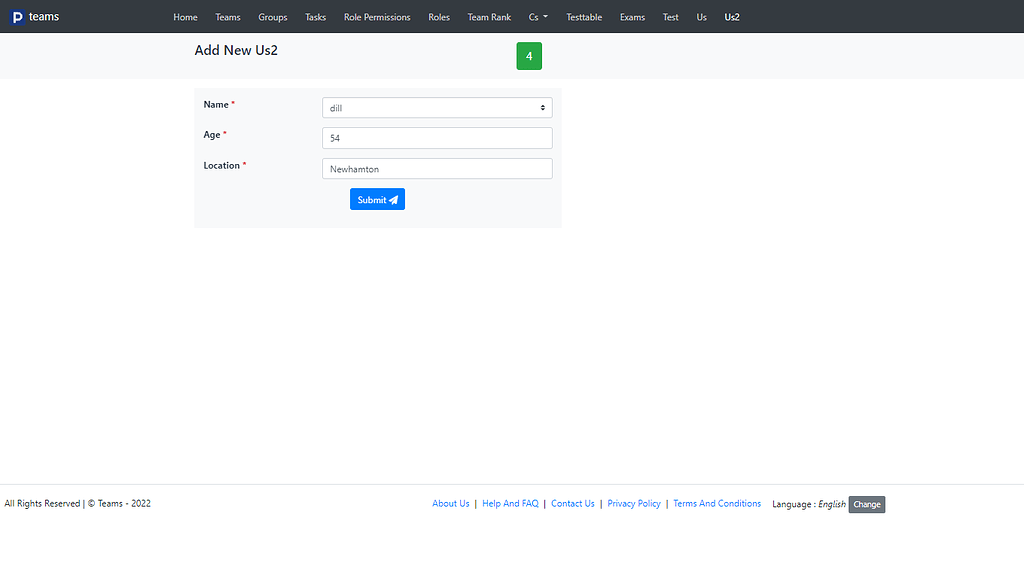1024x578 pixels.
Task: Open the Cs menu caret arrow
Action: coord(548,17)
